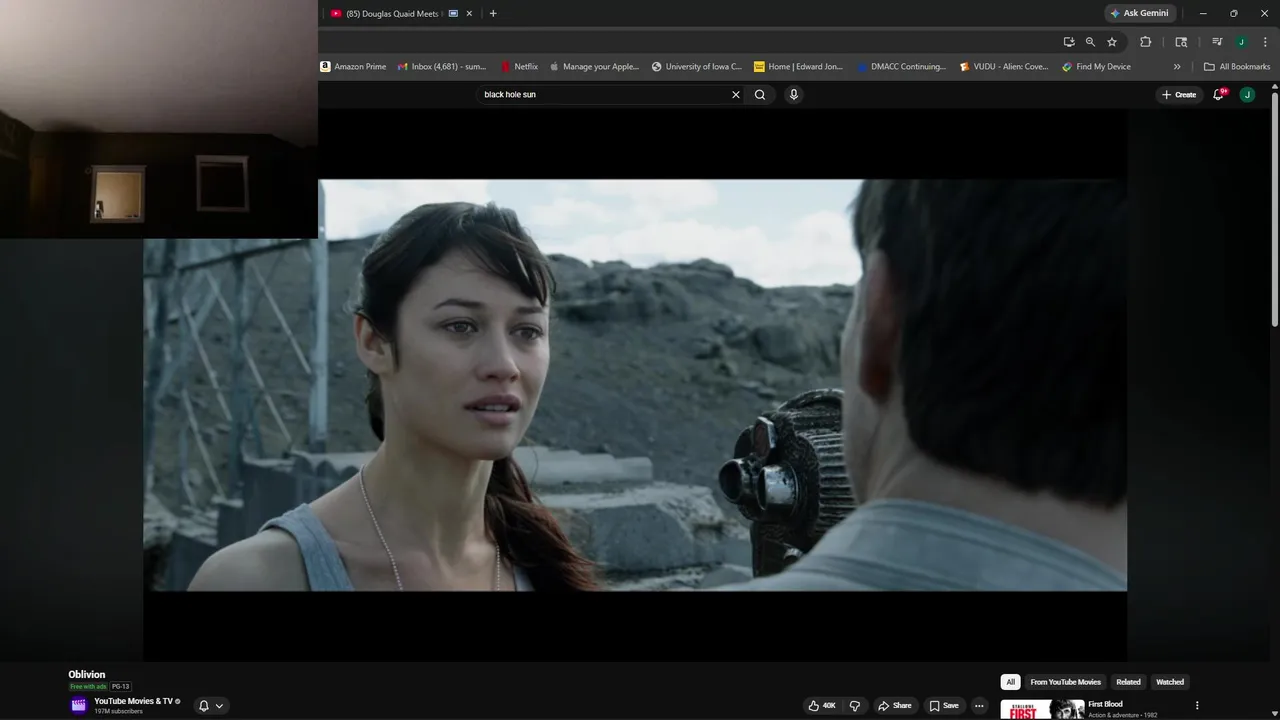
Task: Open YouTube Movies & TV channel avatar
Action: [79, 705]
